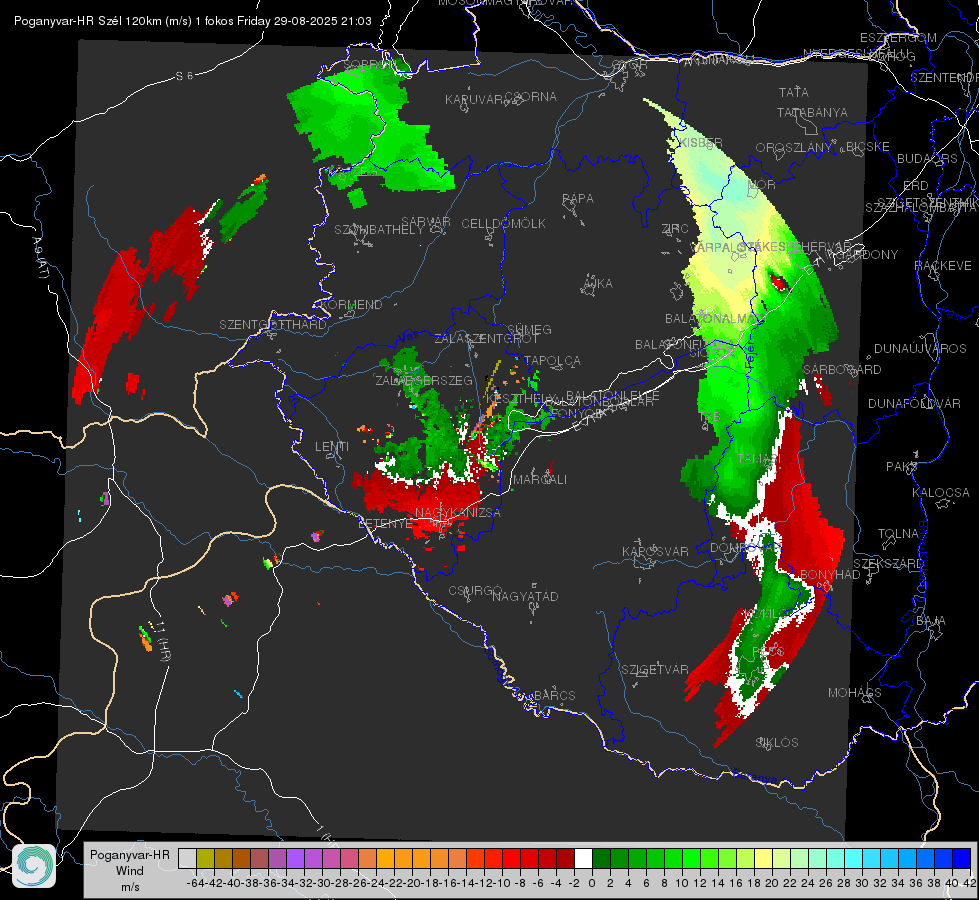Pick the bright violet swatch between -34 and -32
Viewport: 979px width, 900px height.
(295, 858)
